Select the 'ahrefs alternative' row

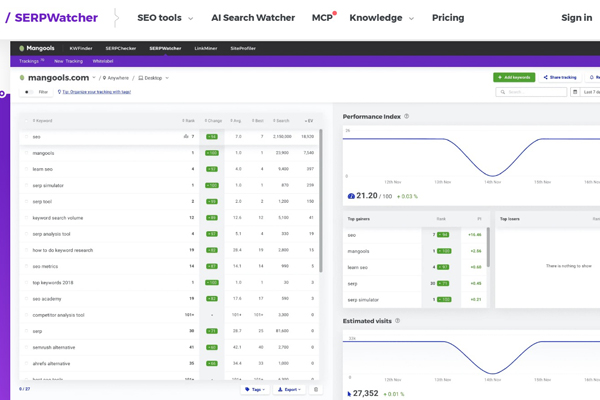coord(169,363)
